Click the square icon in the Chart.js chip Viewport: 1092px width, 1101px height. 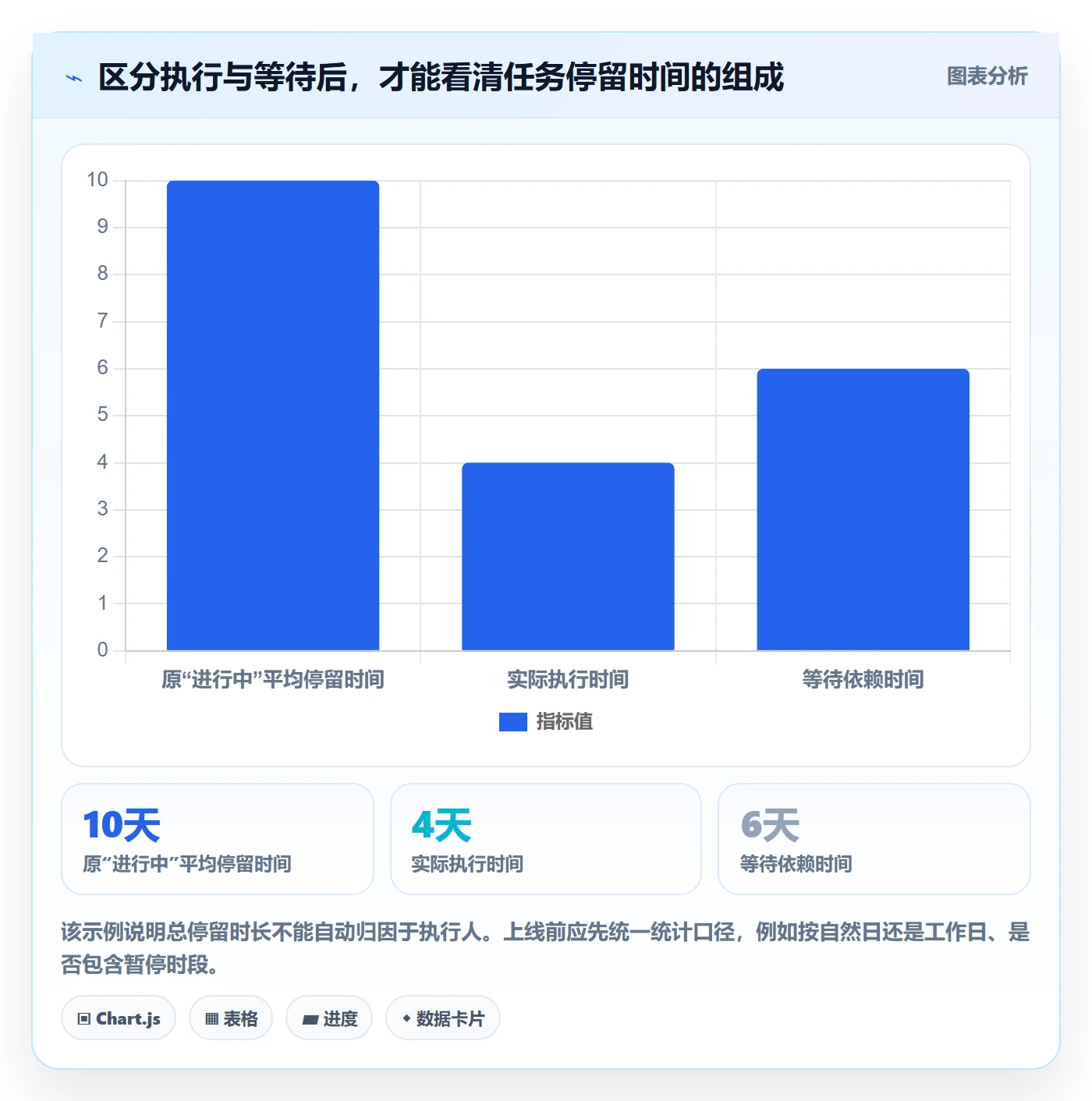tap(84, 1018)
